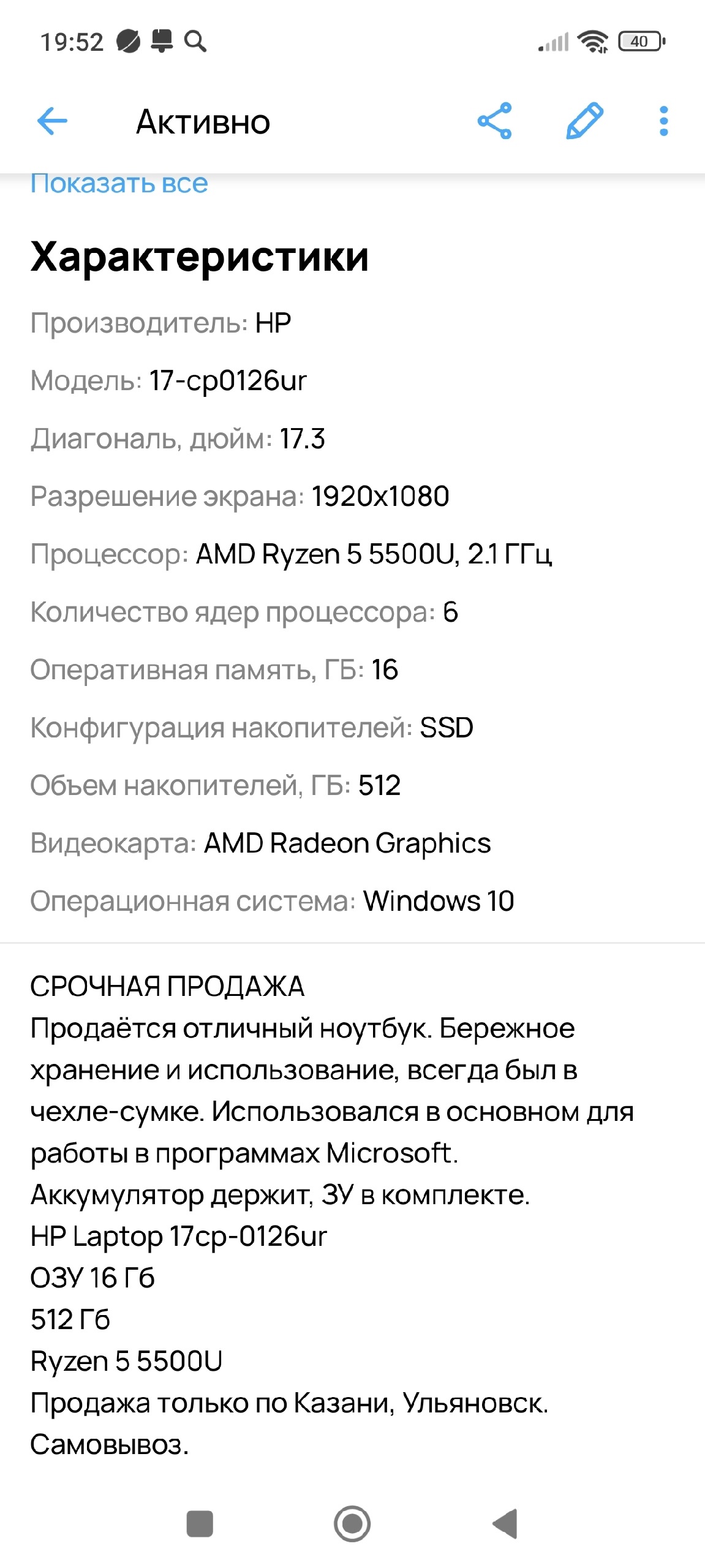Viewport: 705px width, 1568px height.
Task: Tap the processor row AMD Ryzen 5 5500U
Action: coord(291,554)
